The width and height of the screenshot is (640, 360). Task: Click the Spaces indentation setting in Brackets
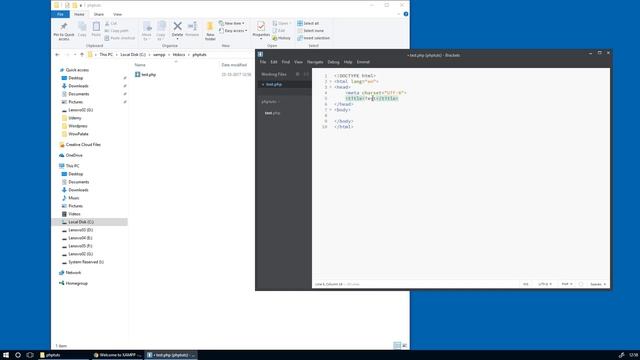pos(598,284)
